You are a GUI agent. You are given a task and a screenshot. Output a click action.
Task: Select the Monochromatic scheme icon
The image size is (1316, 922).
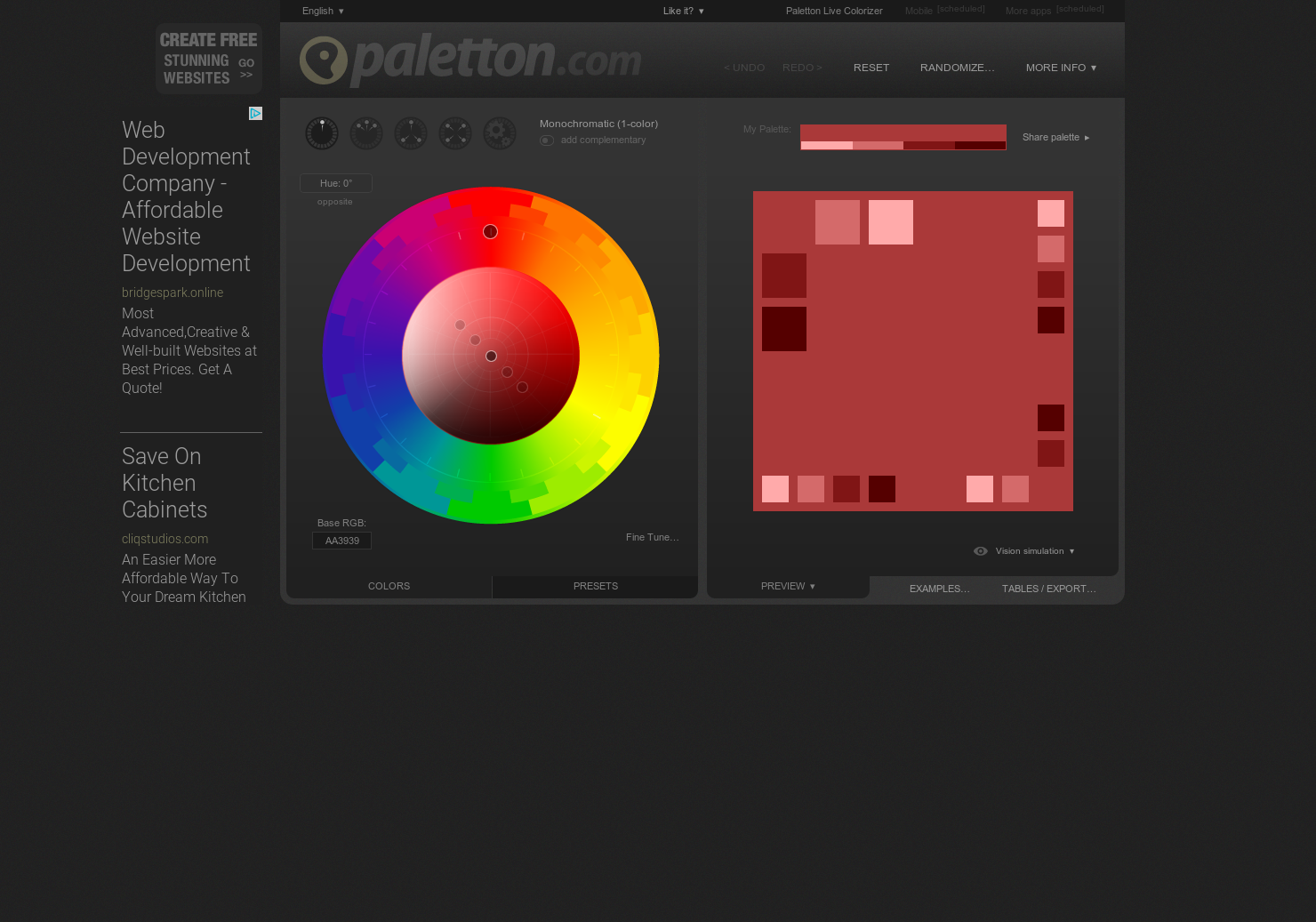pyautogui.click(x=322, y=133)
